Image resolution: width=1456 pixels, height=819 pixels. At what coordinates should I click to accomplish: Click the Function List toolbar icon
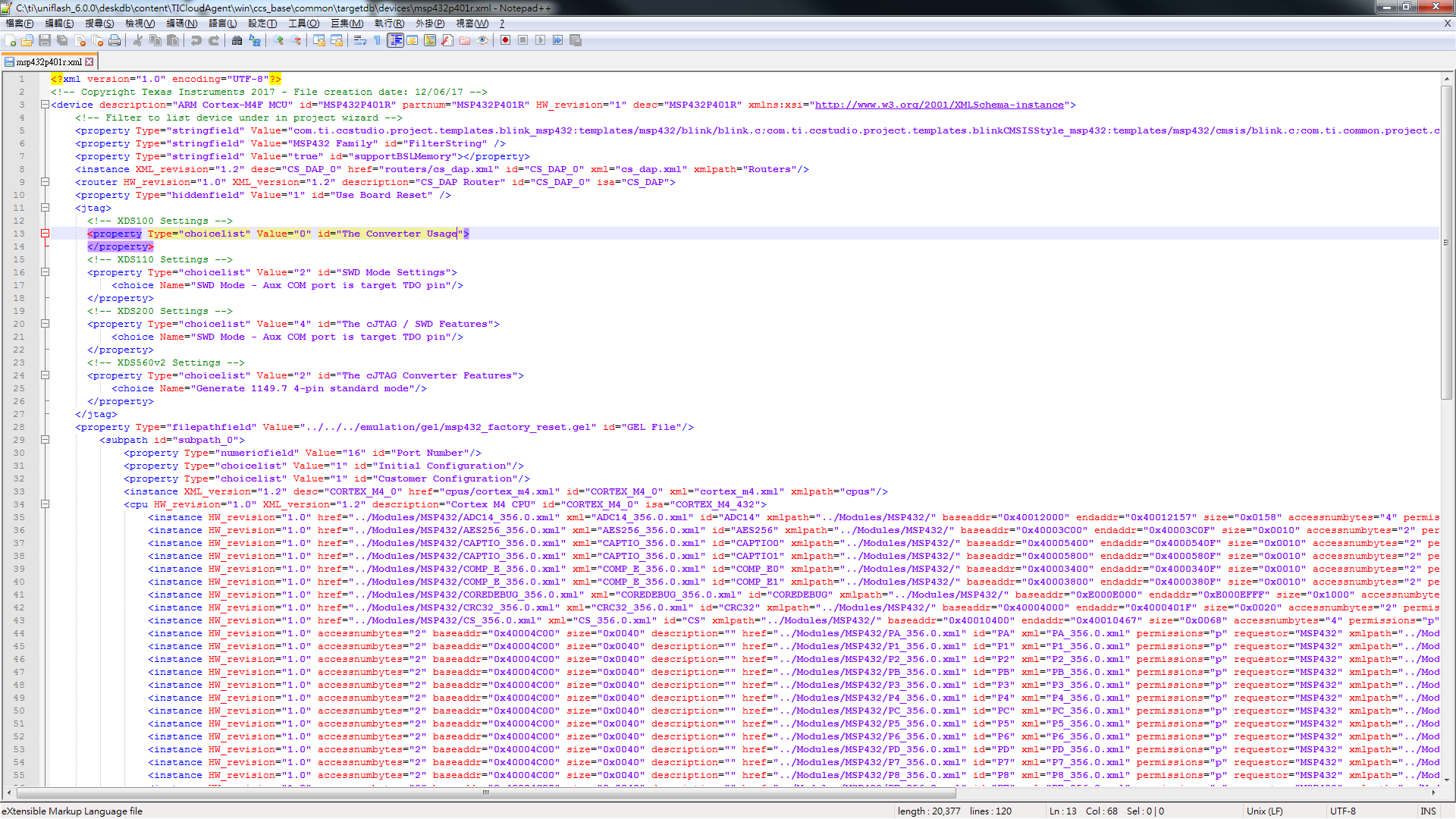(x=447, y=40)
